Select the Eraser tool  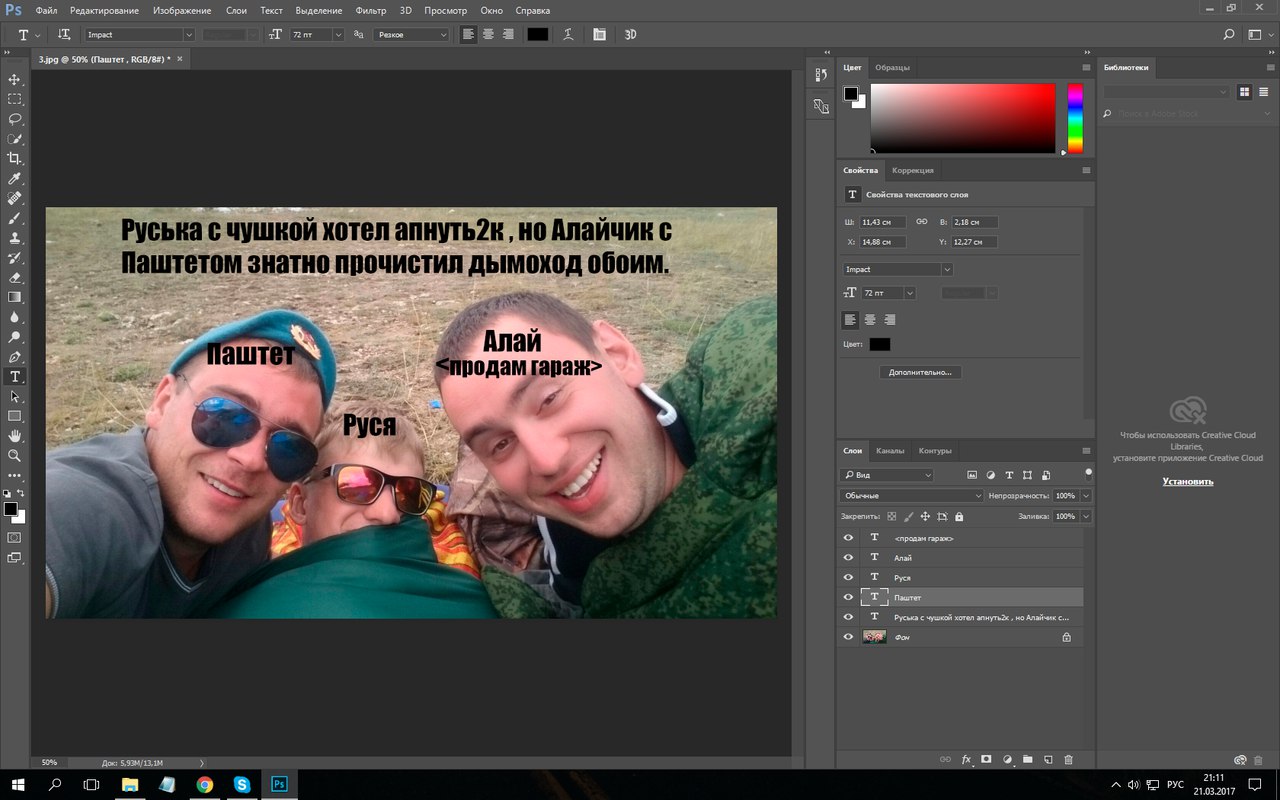point(15,278)
